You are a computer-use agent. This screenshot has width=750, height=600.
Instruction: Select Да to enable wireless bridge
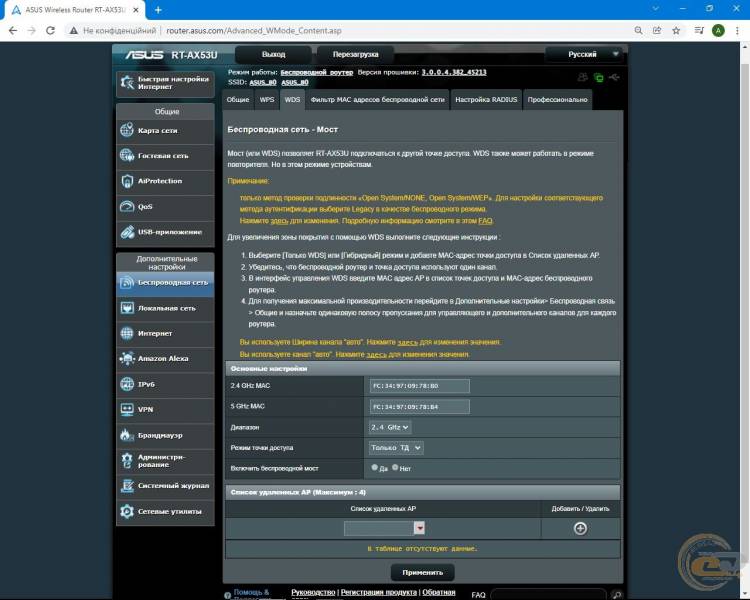click(375, 467)
